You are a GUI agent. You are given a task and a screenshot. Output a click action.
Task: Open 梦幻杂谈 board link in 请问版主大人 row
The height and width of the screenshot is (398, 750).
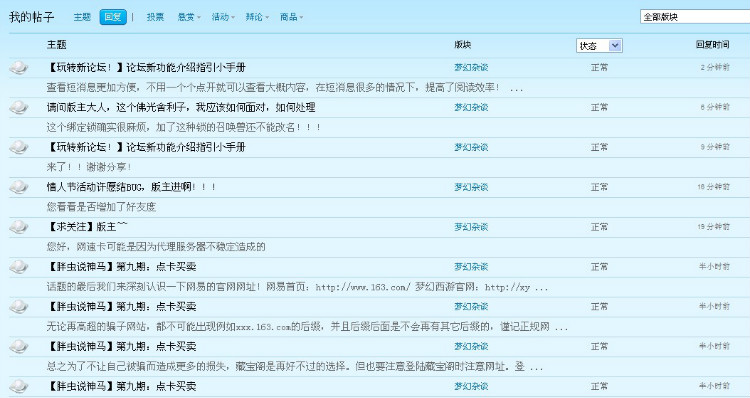471,107
